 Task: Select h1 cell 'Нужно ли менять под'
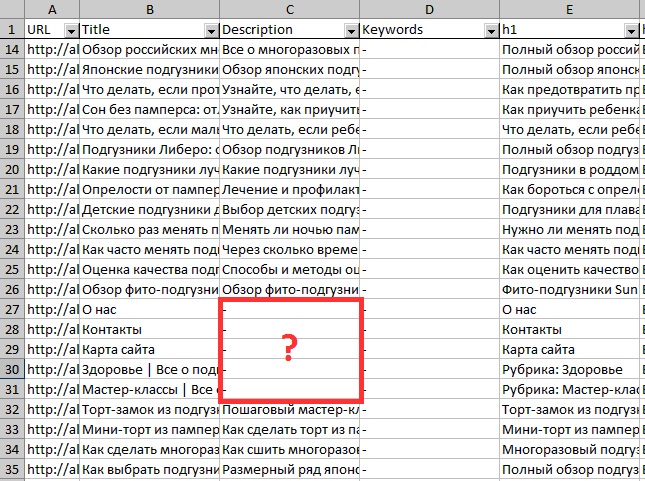[569, 230]
